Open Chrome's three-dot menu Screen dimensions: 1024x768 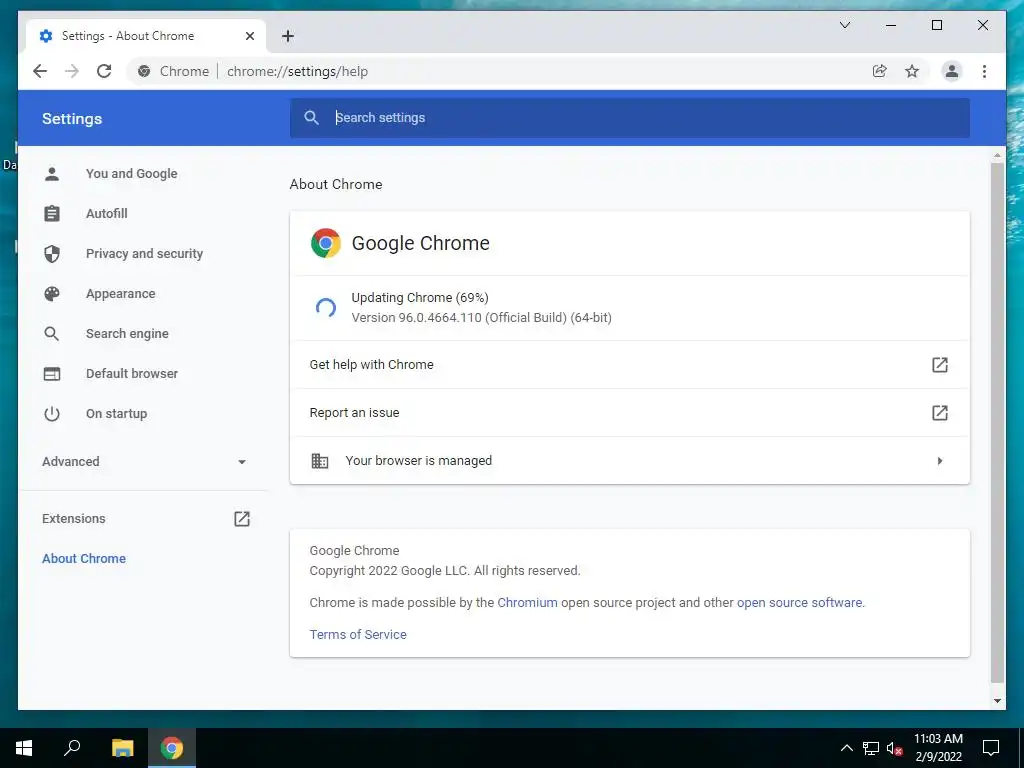pyautogui.click(x=984, y=71)
